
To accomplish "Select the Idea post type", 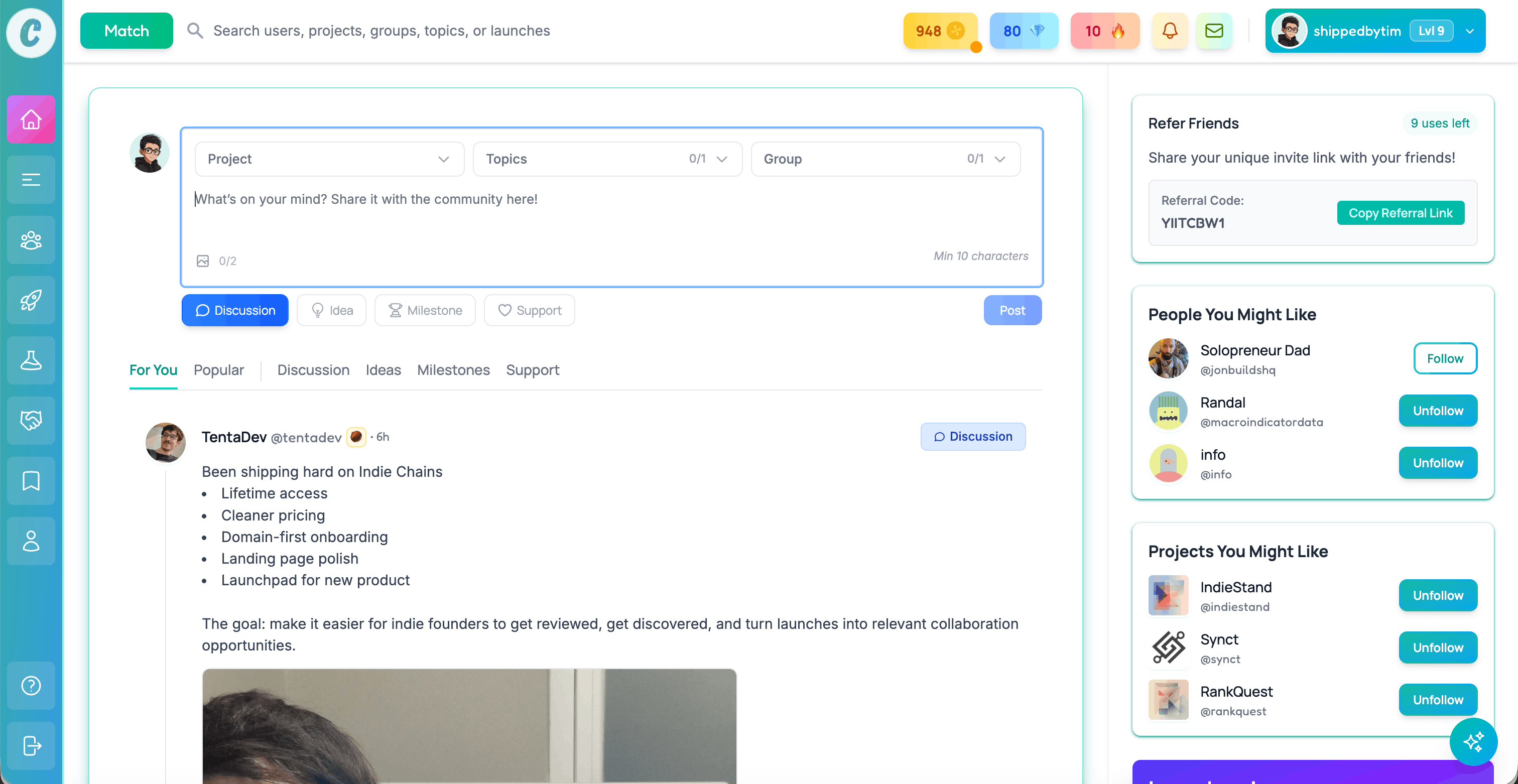I will (x=332, y=310).
